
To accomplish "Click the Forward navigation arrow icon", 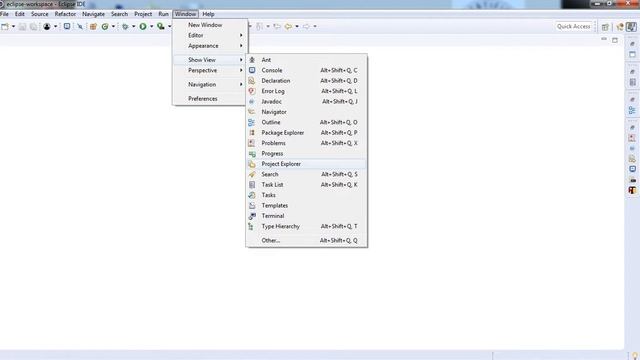I will tap(306, 27).
